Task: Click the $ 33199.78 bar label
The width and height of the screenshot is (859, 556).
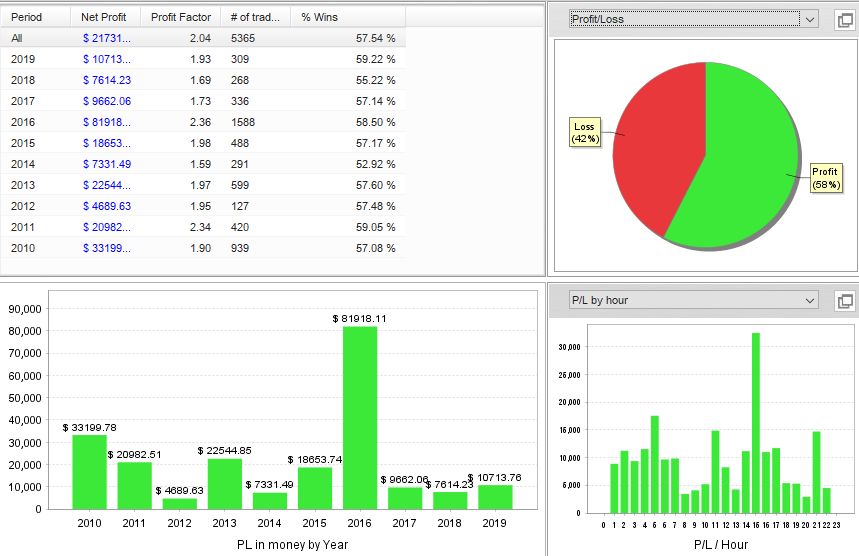Action: [x=89, y=427]
